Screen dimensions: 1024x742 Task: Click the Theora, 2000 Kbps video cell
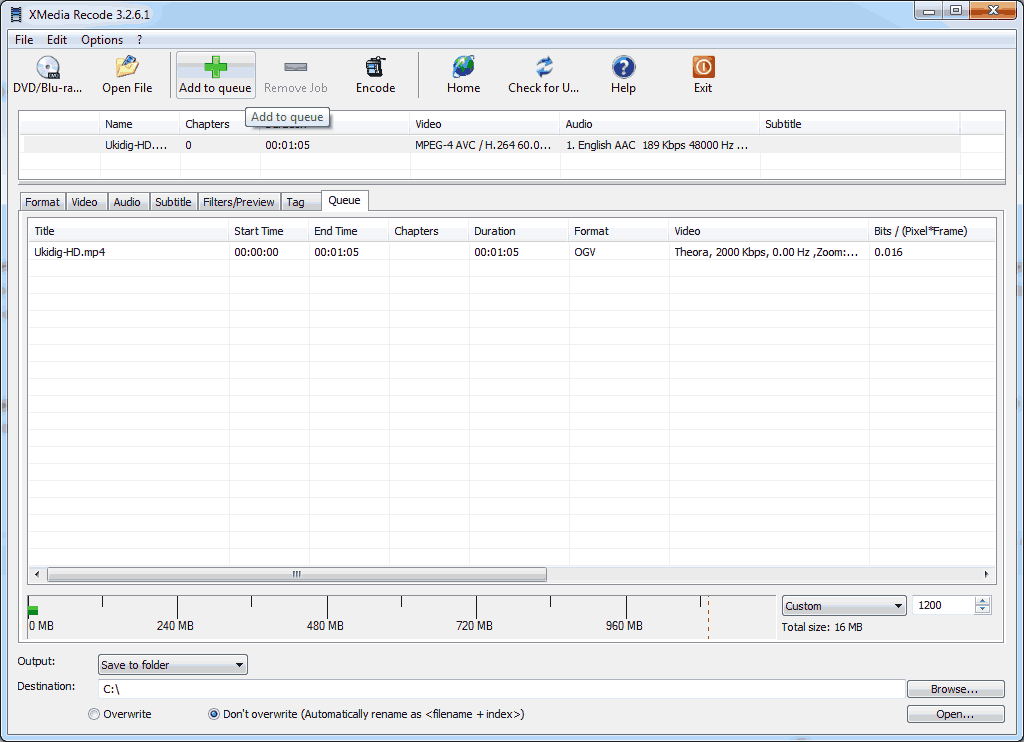(766, 252)
